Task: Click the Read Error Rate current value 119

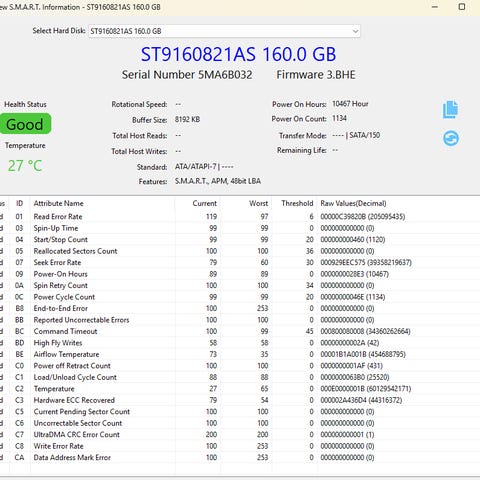Action: click(x=211, y=217)
